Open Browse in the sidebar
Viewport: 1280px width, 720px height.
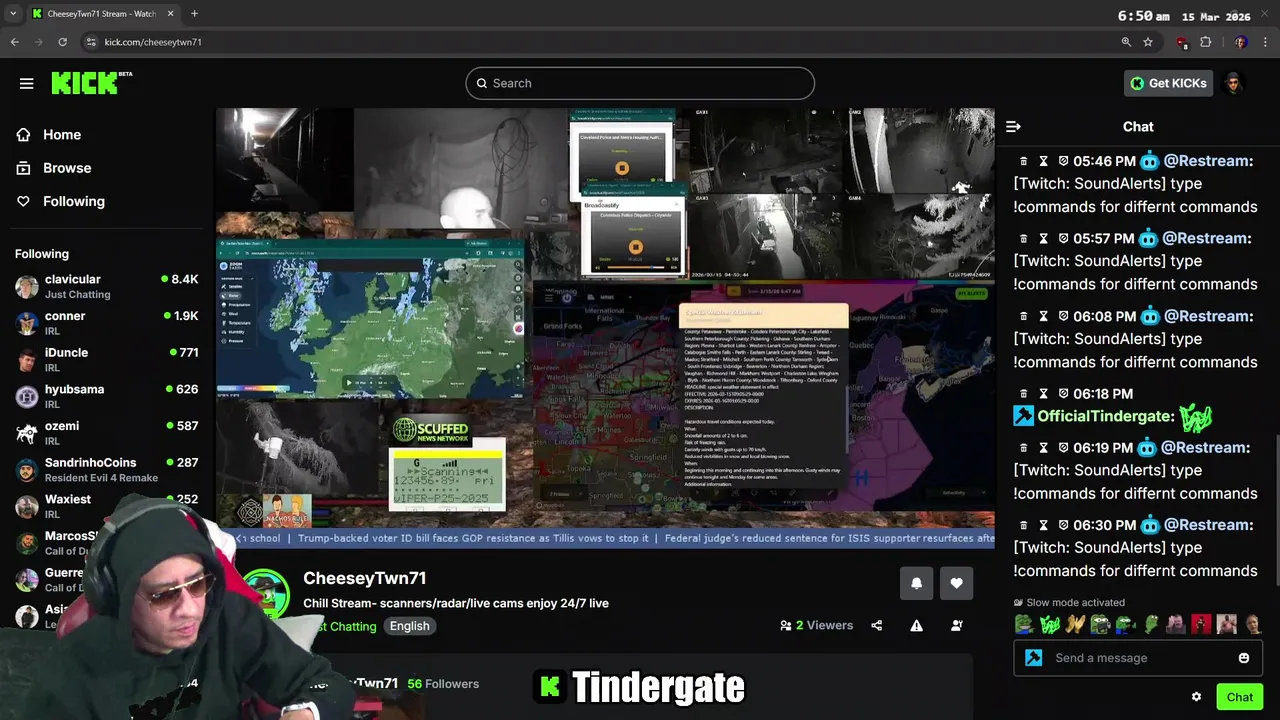tap(67, 168)
